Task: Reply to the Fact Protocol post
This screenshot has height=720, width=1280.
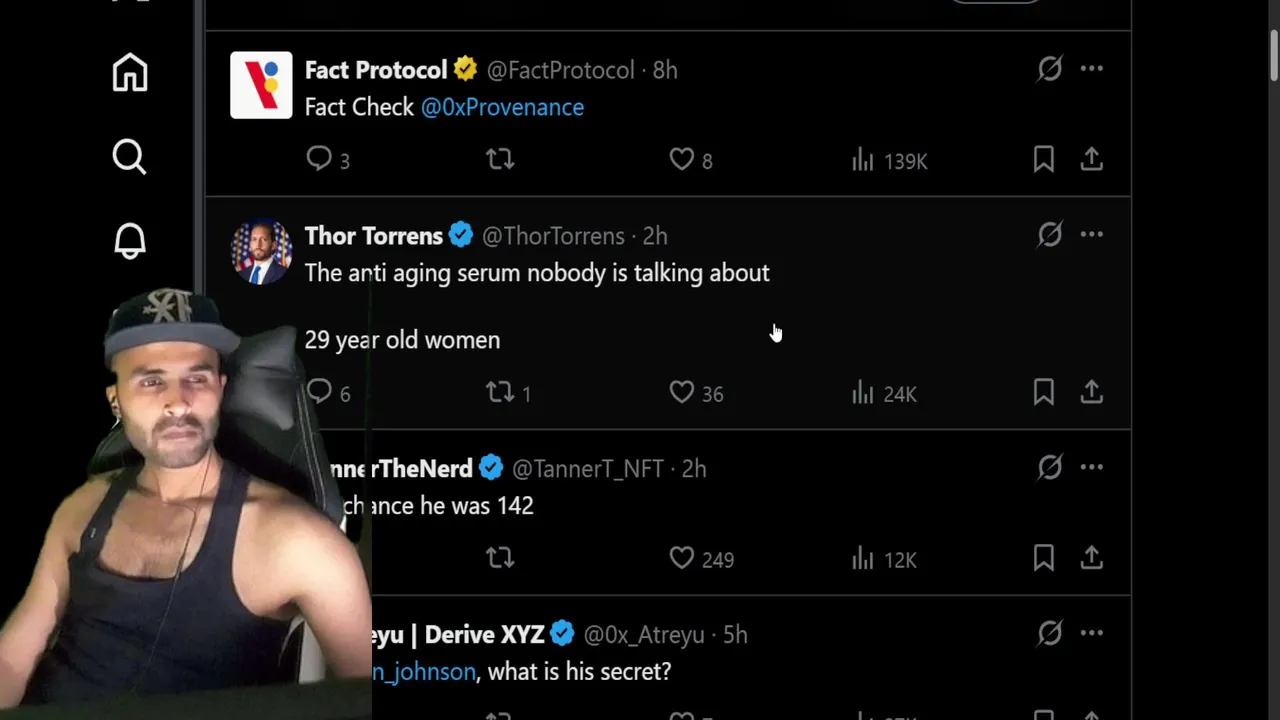Action: [319, 159]
